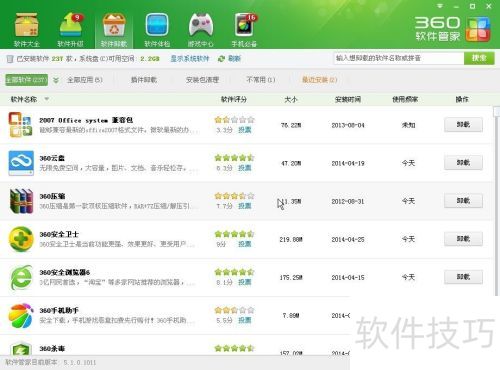
Task: Click the star rating of 360安全卫士
Action: (x=234, y=234)
